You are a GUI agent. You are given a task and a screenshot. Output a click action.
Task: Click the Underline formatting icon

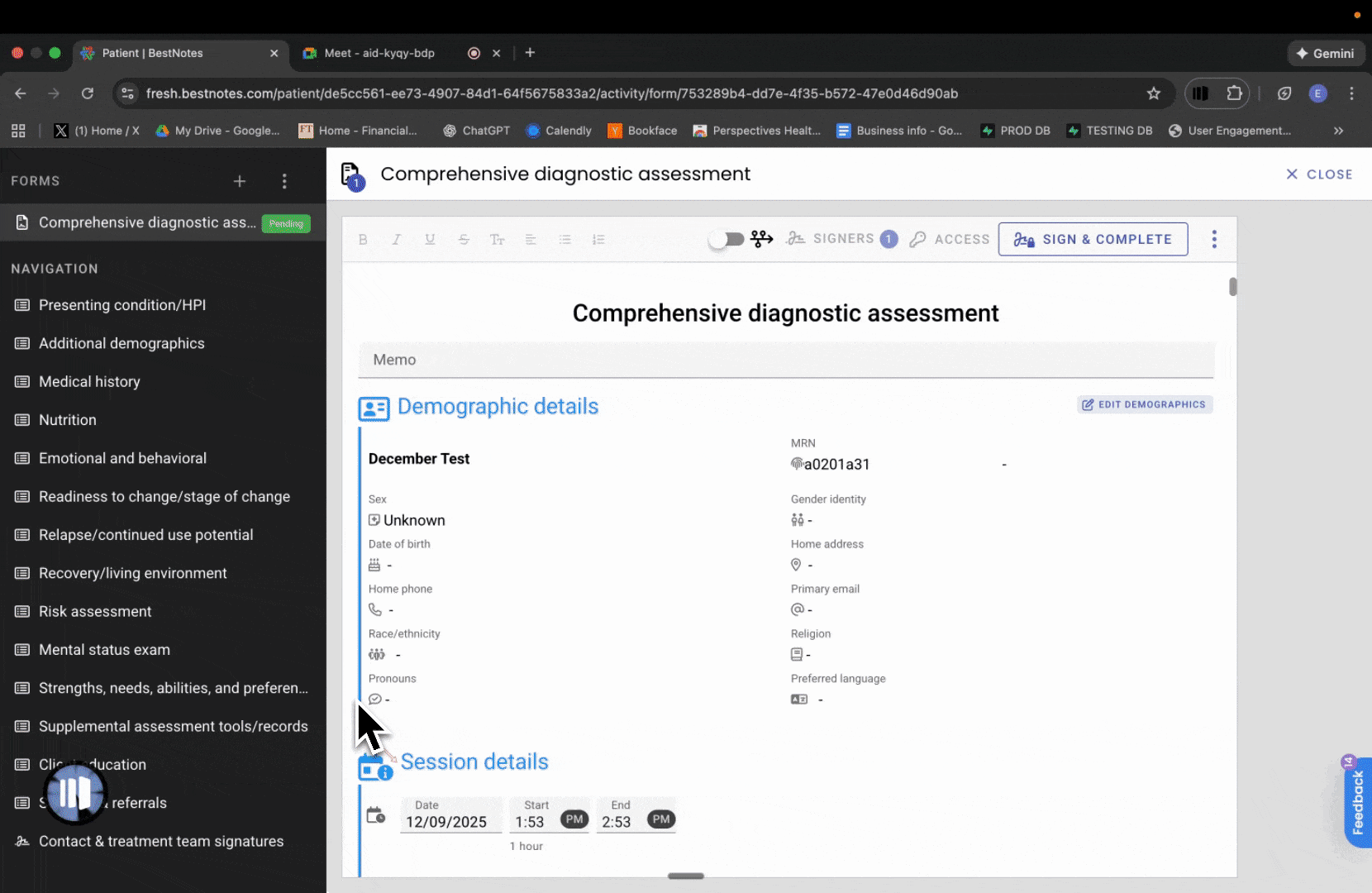click(430, 240)
